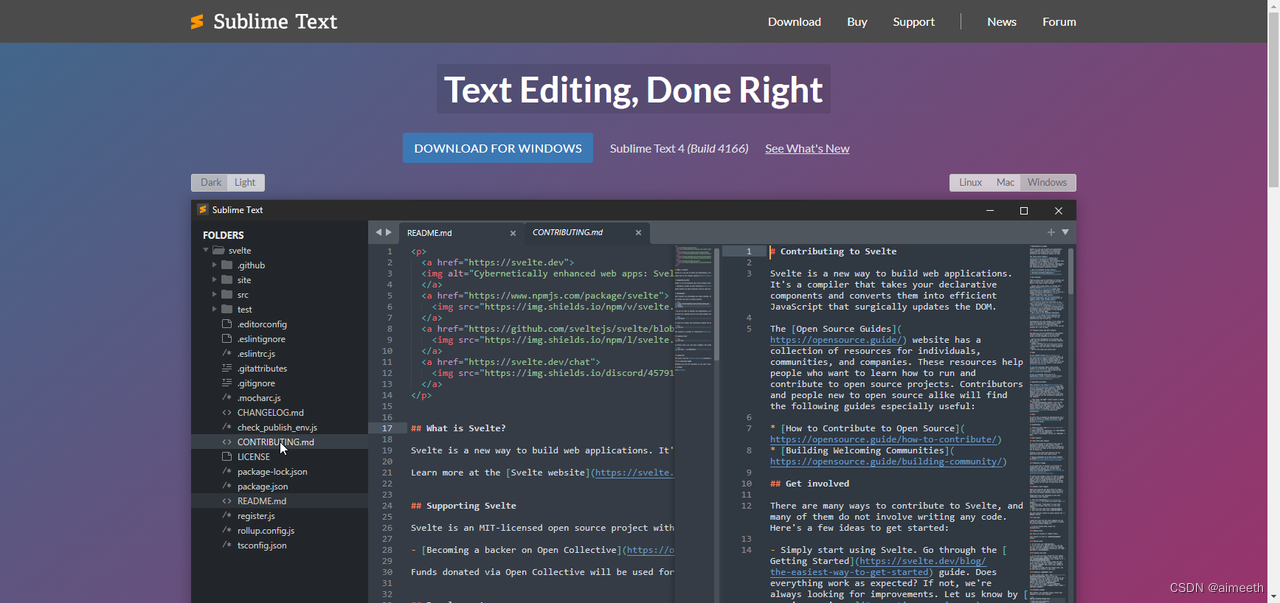Image resolution: width=1280 pixels, height=603 pixels.
Task: Collapse the svelte root folder arrow
Action: click(x=206, y=251)
